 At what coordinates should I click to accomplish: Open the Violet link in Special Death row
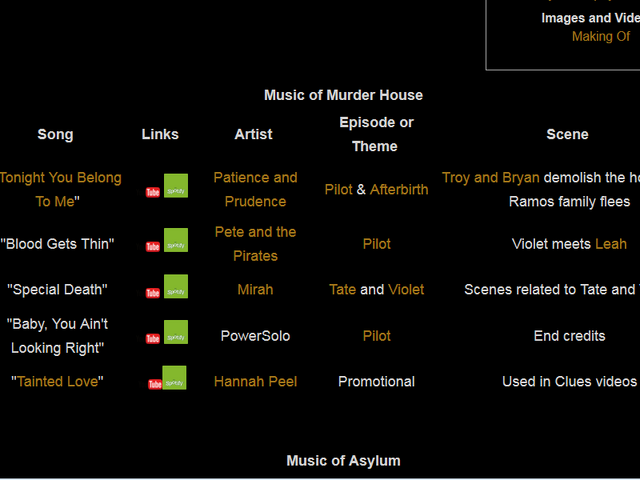(x=406, y=289)
